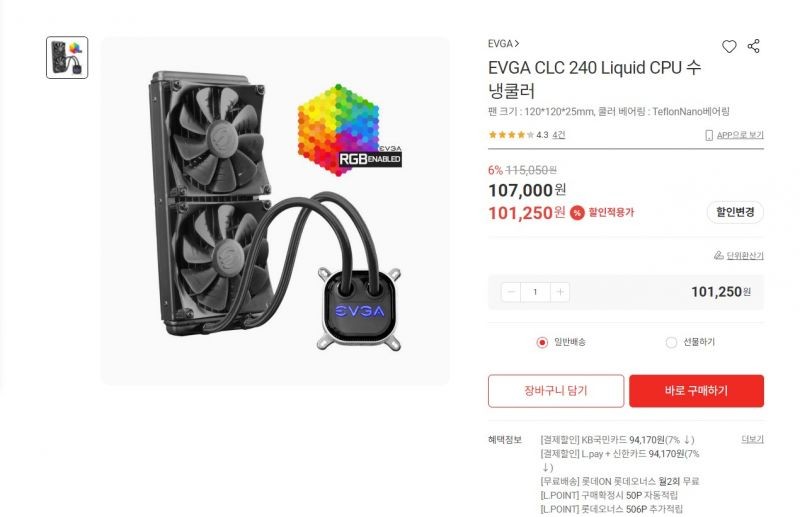Click the 바로 구매하기 button

(x=696, y=391)
